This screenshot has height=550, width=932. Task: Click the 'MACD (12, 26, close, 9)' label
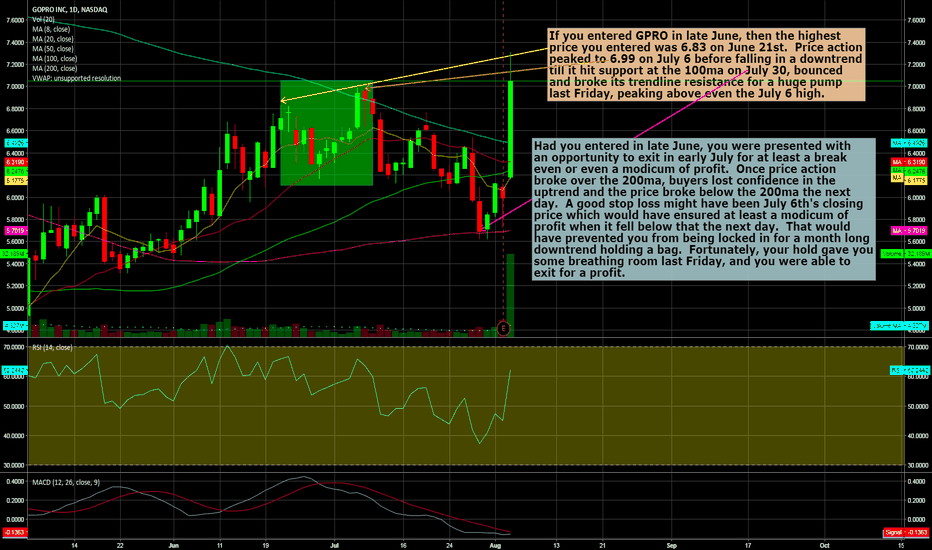pyautogui.click(x=66, y=482)
